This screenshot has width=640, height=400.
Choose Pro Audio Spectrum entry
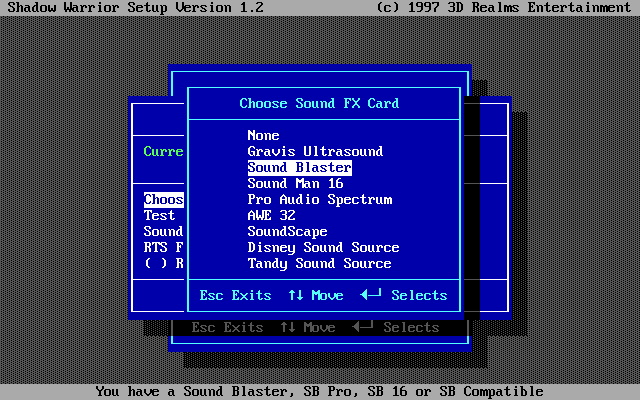[320, 199]
